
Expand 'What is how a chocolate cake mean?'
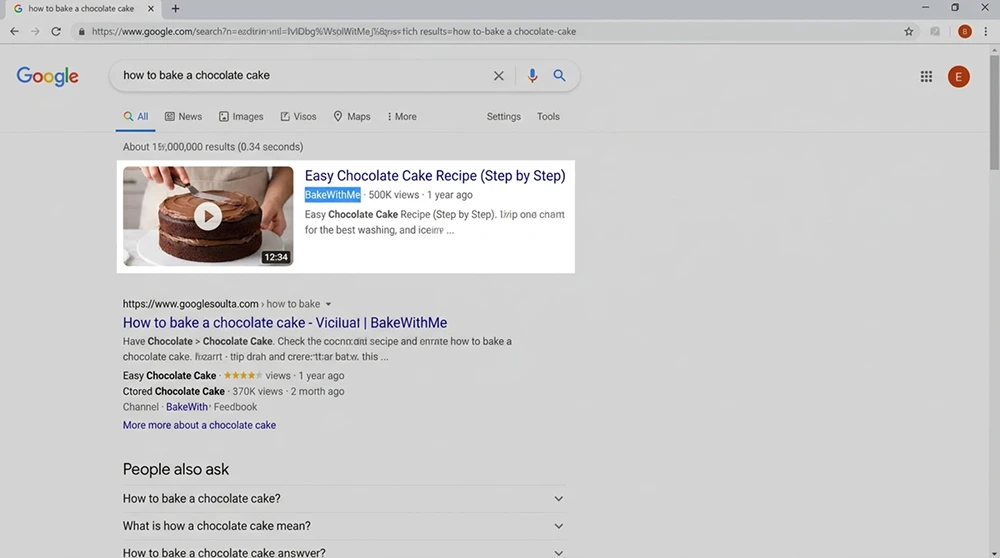point(344,526)
